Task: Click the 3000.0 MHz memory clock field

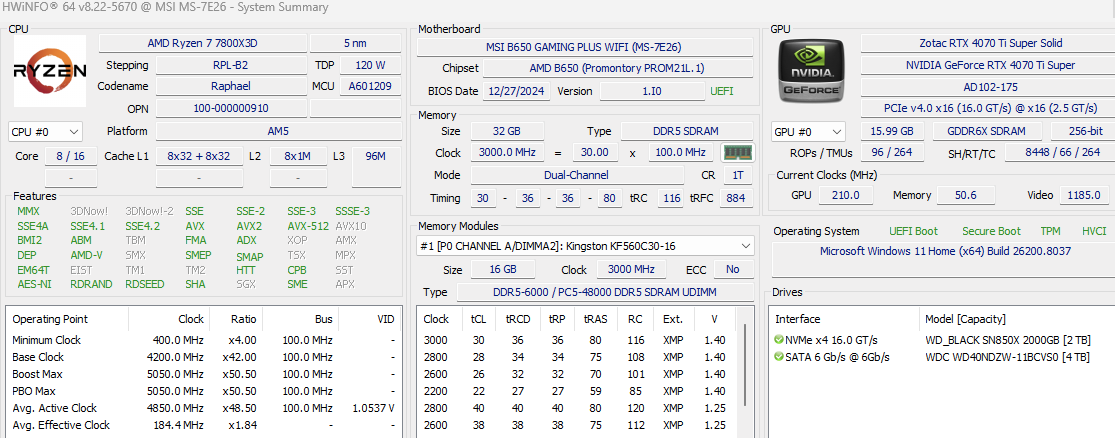Action: (x=508, y=153)
